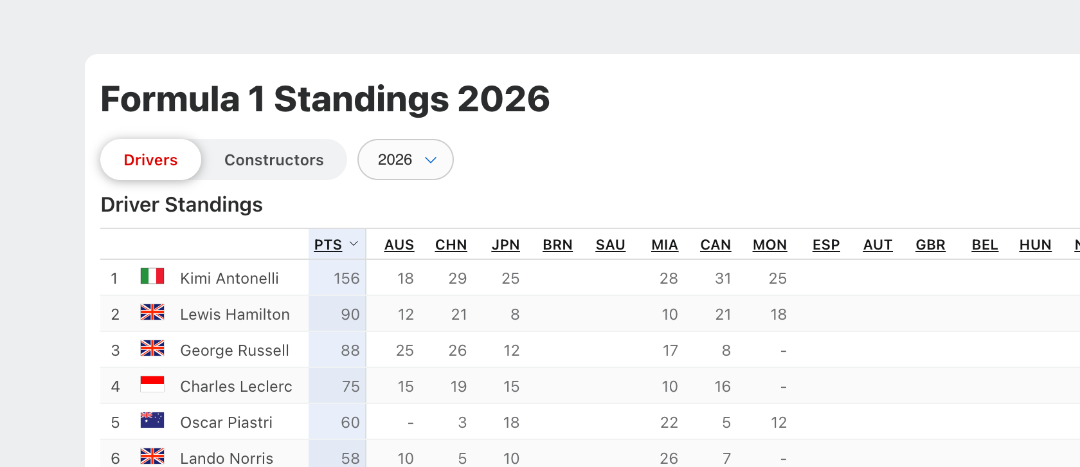Click the CHN column header
1080x467 pixels.
[x=451, y=245]
